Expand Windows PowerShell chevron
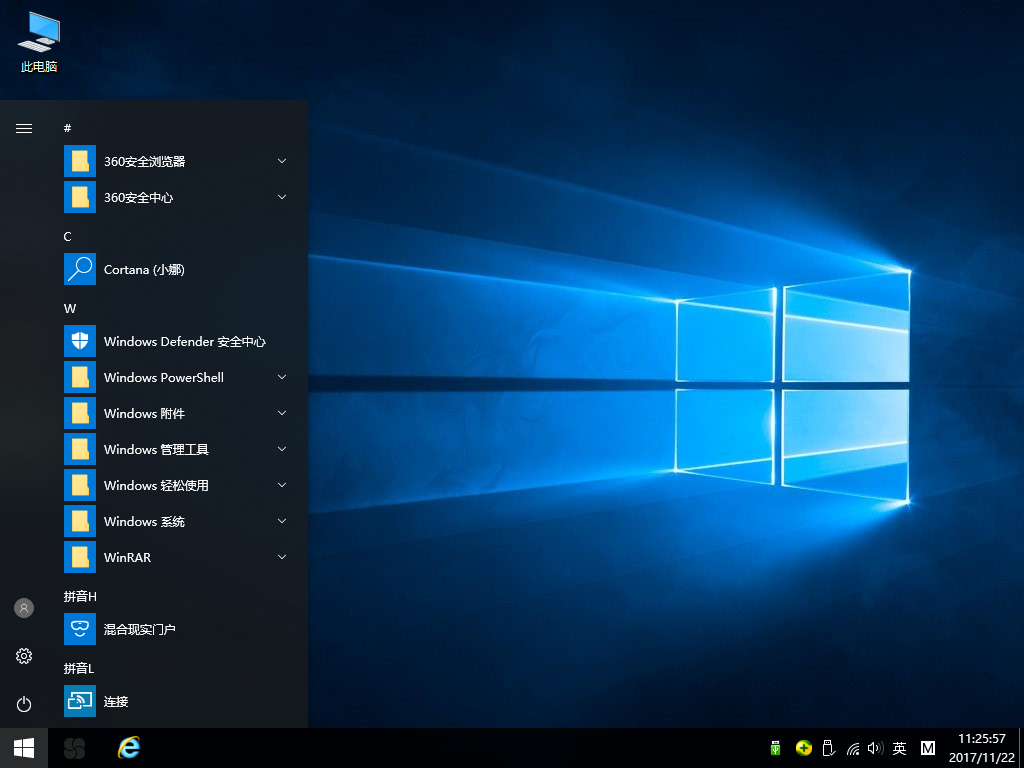 click(282, 377)
